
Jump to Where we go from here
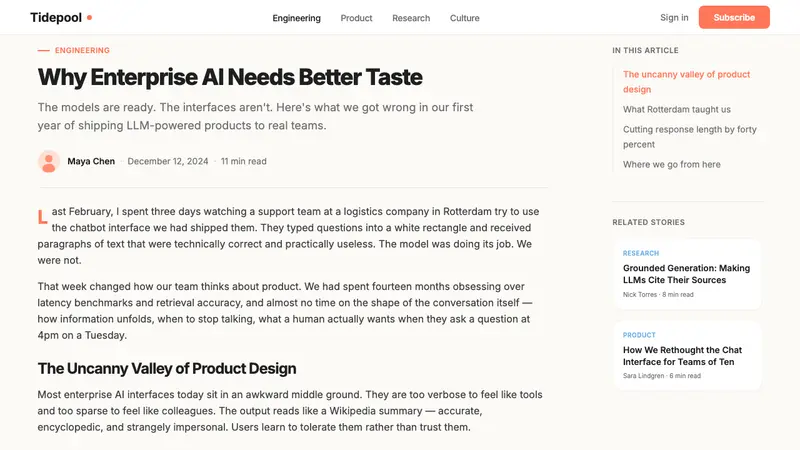click(x=671, y=164)
